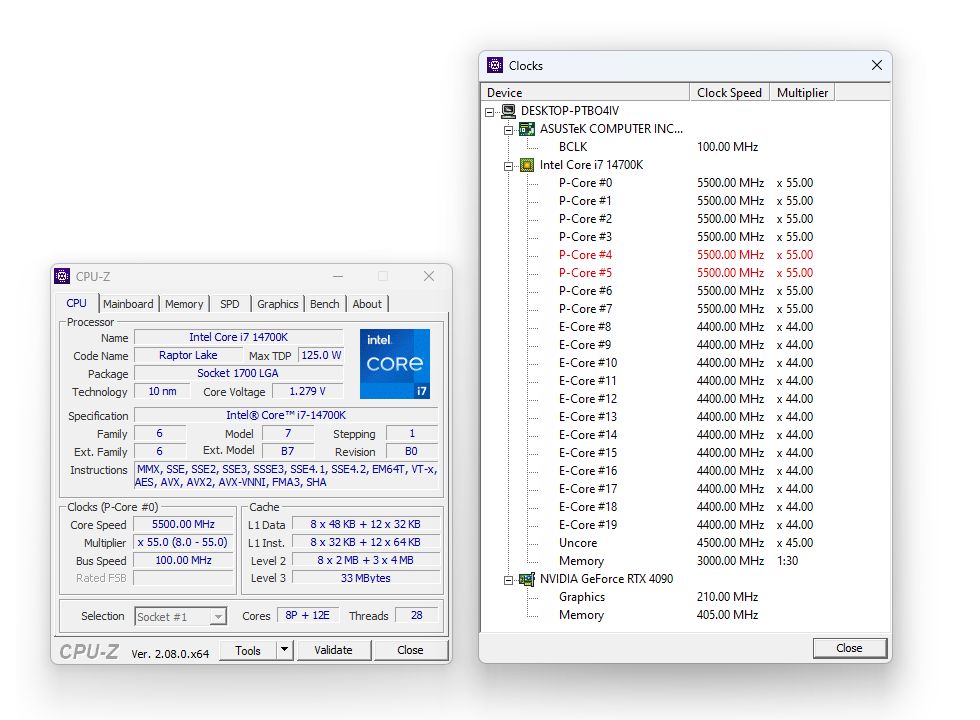
Task: Collapse the DESKTOP-PTBO4IV tree node
Action: 490,112
